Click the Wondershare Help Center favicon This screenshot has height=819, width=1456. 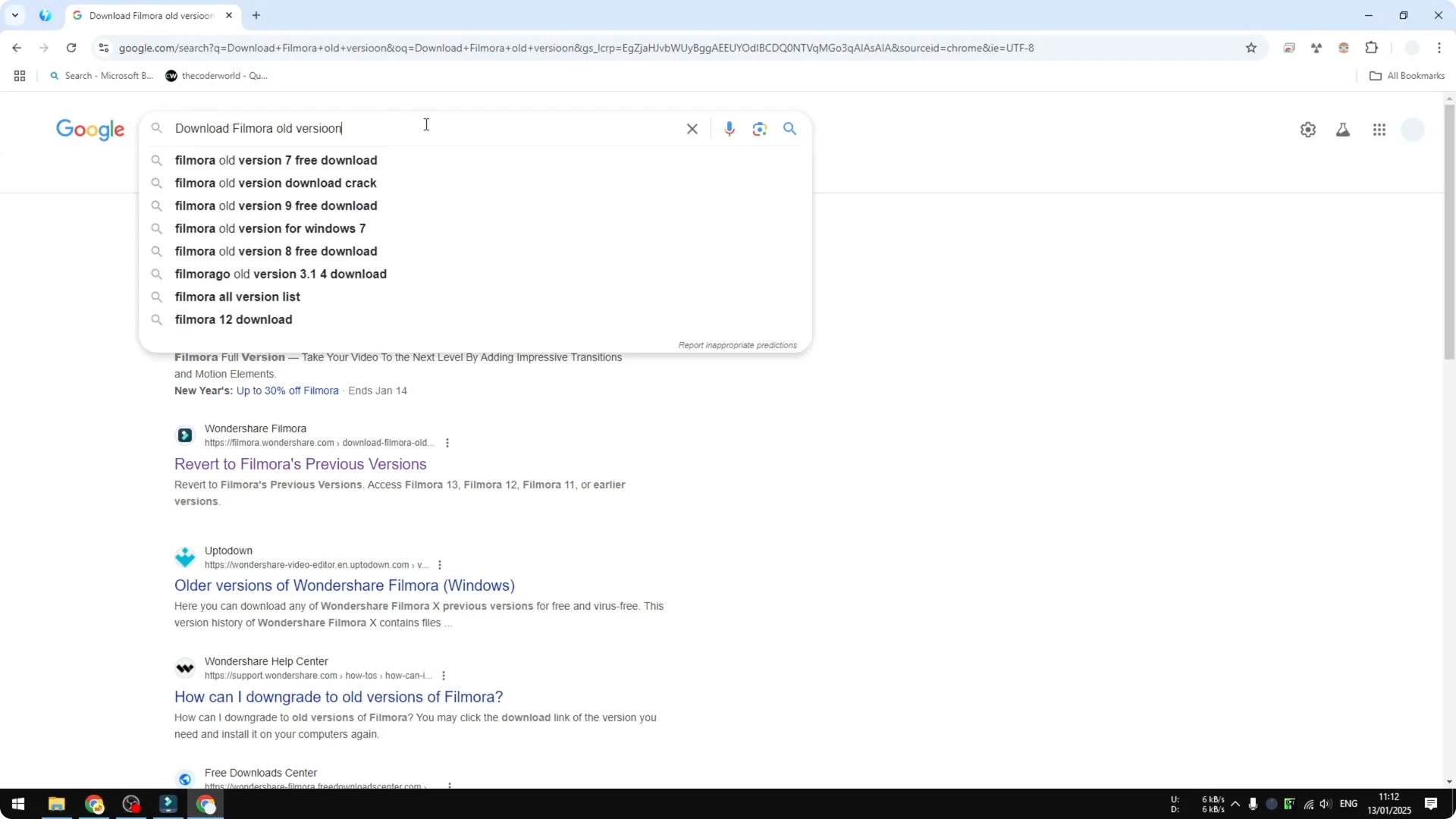tap(184, 668)
